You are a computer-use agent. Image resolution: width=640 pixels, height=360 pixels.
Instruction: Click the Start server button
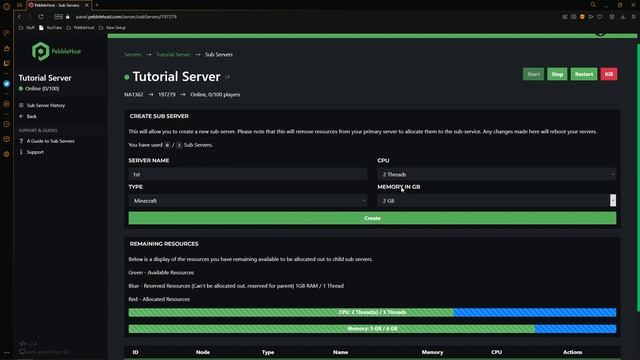coord(533,74)
